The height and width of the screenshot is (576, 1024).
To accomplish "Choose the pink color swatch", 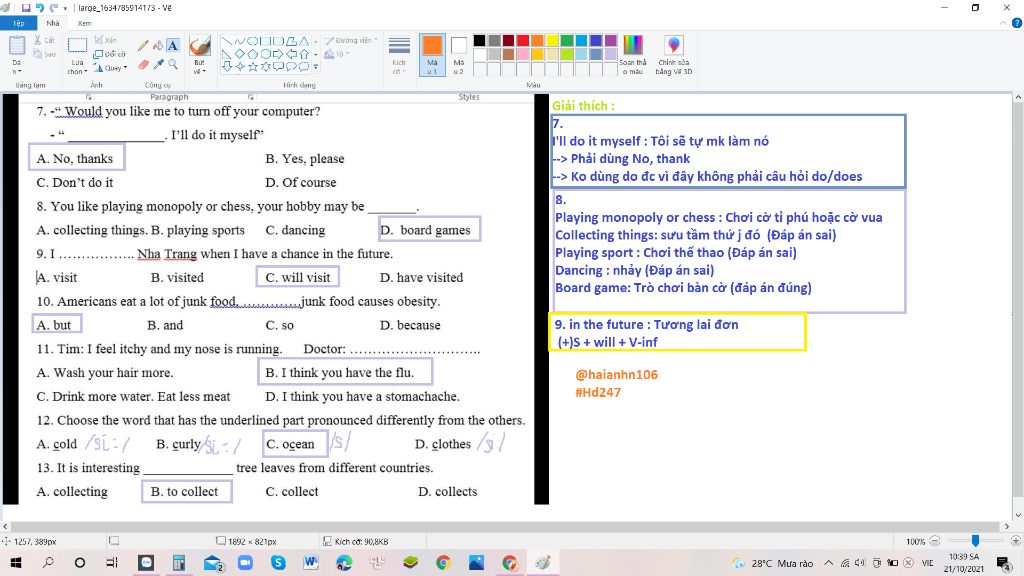I will coord(523,54).
